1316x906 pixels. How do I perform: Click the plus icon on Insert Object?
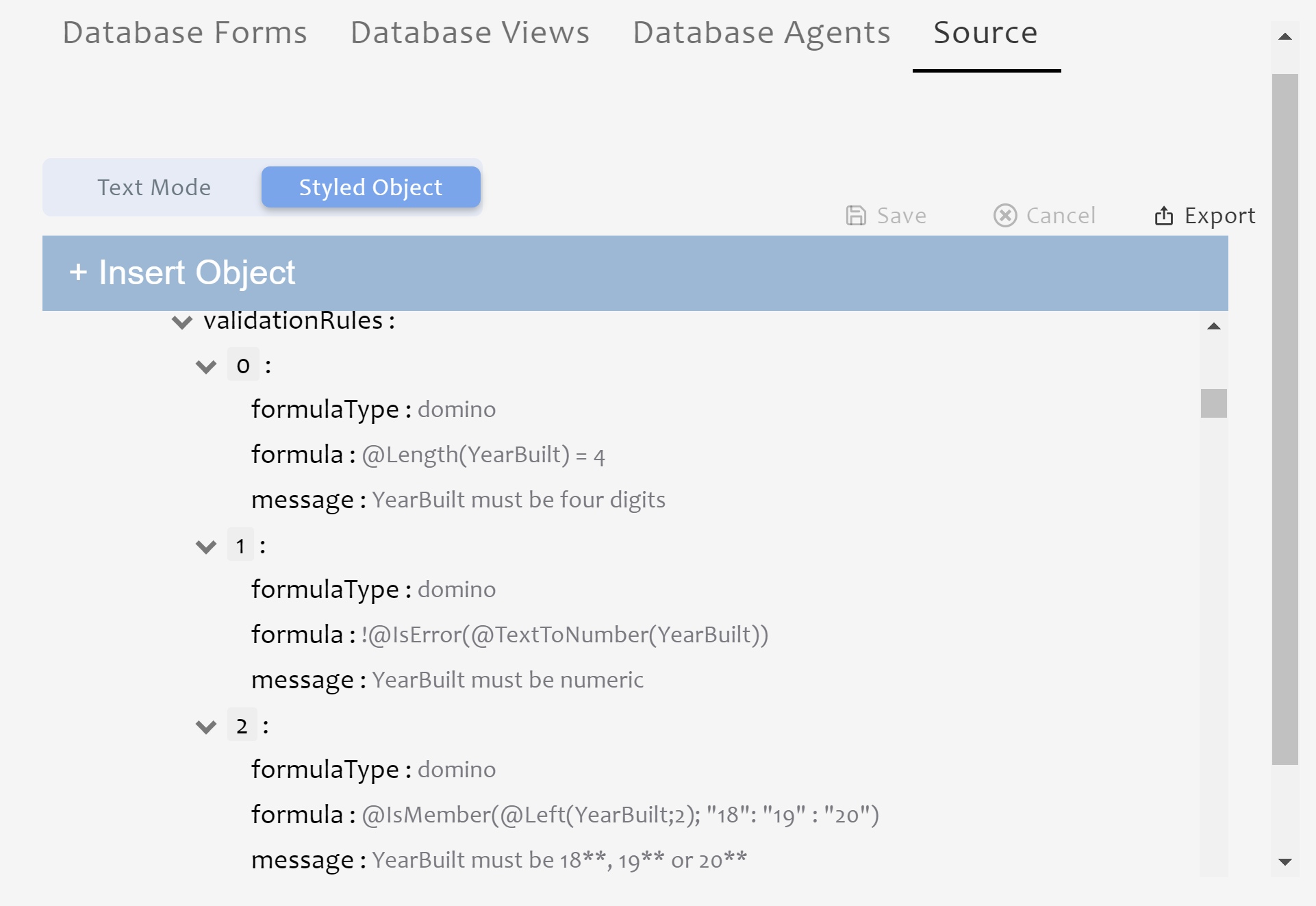click(78, 273)
